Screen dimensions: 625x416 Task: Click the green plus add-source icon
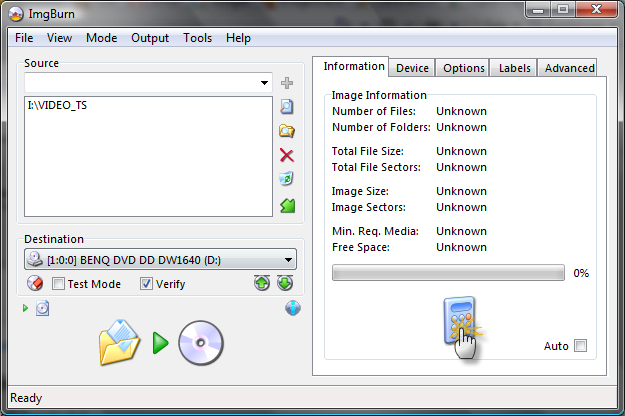click(x=287, y=83)
